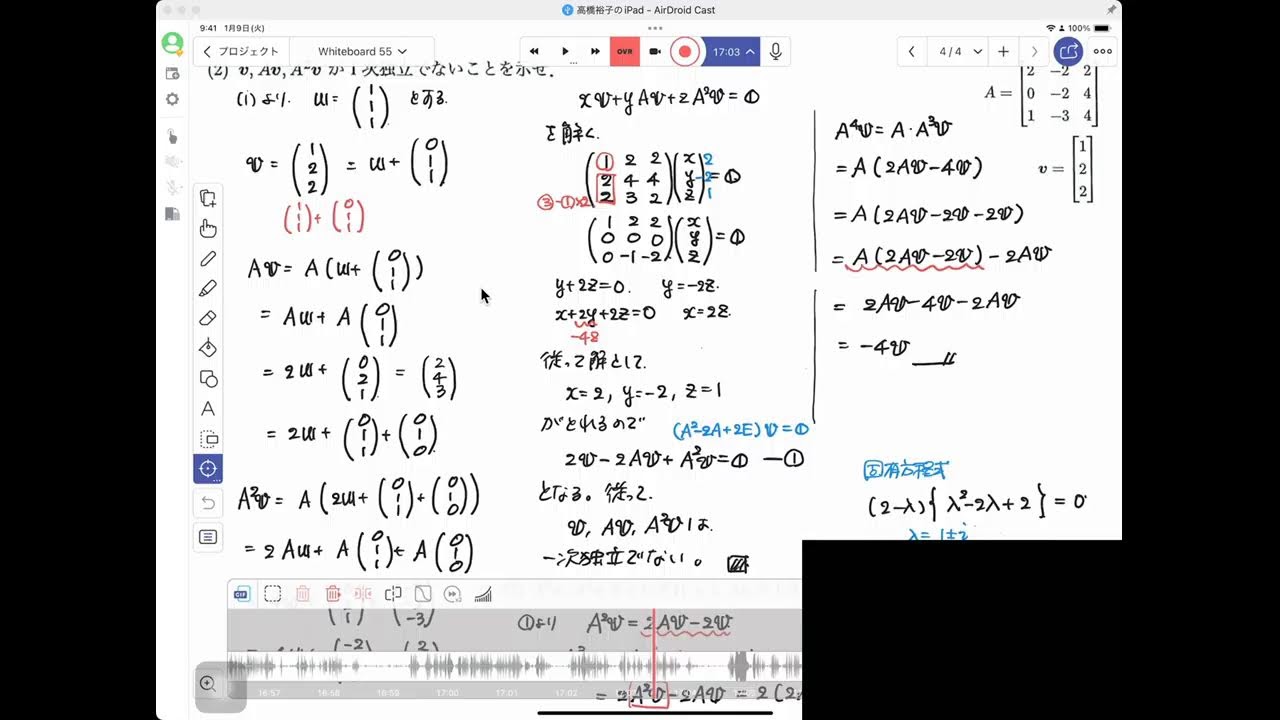Start recording with the red record button
This screenshot has height=720, width=1280.
coord(685,51)
